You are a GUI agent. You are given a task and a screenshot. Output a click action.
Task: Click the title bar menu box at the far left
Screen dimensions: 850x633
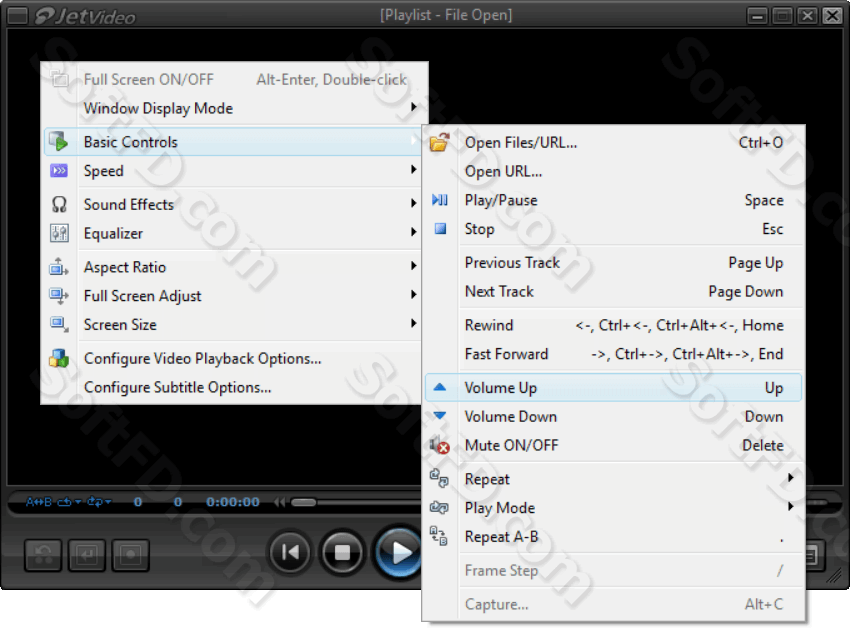point(17,16)
